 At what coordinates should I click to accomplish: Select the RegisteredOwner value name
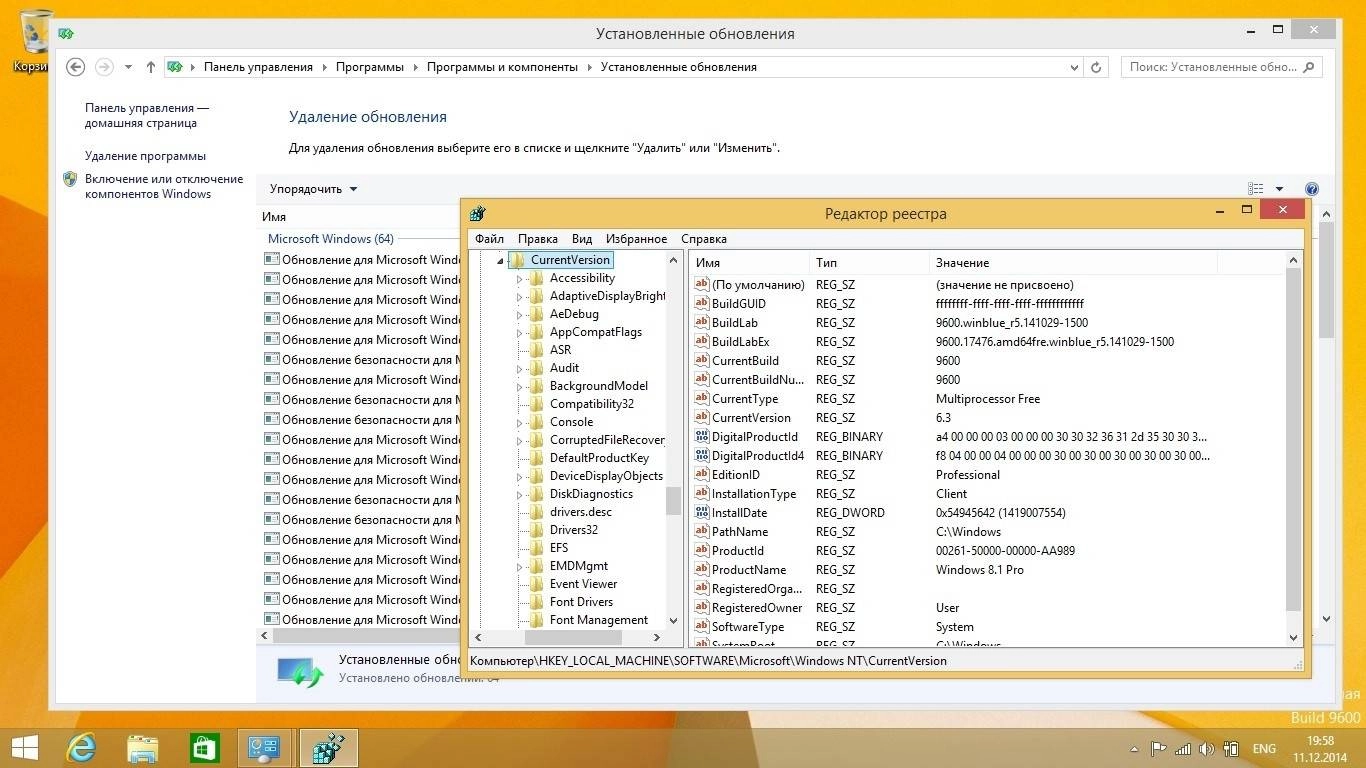757,608
